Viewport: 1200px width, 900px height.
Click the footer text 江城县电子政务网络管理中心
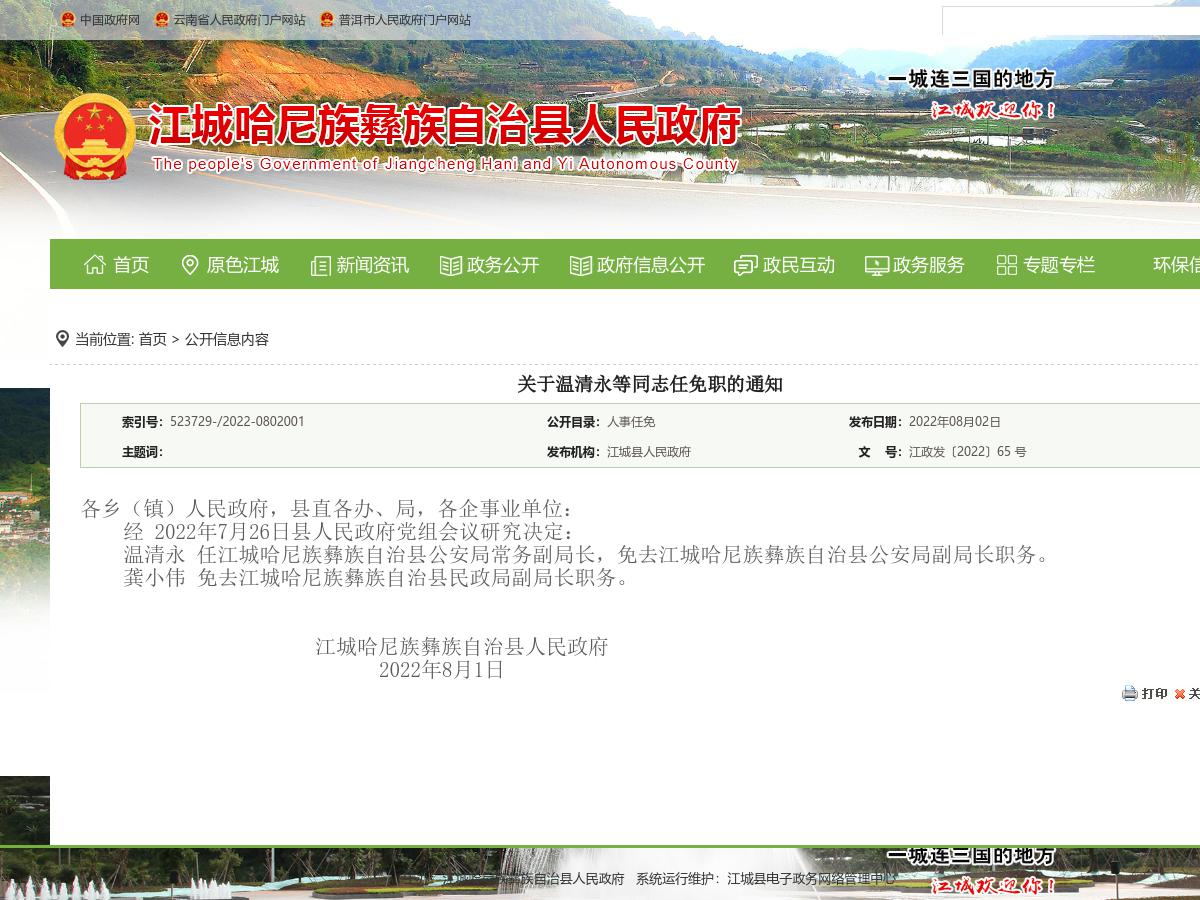click(x=812, y=879)
